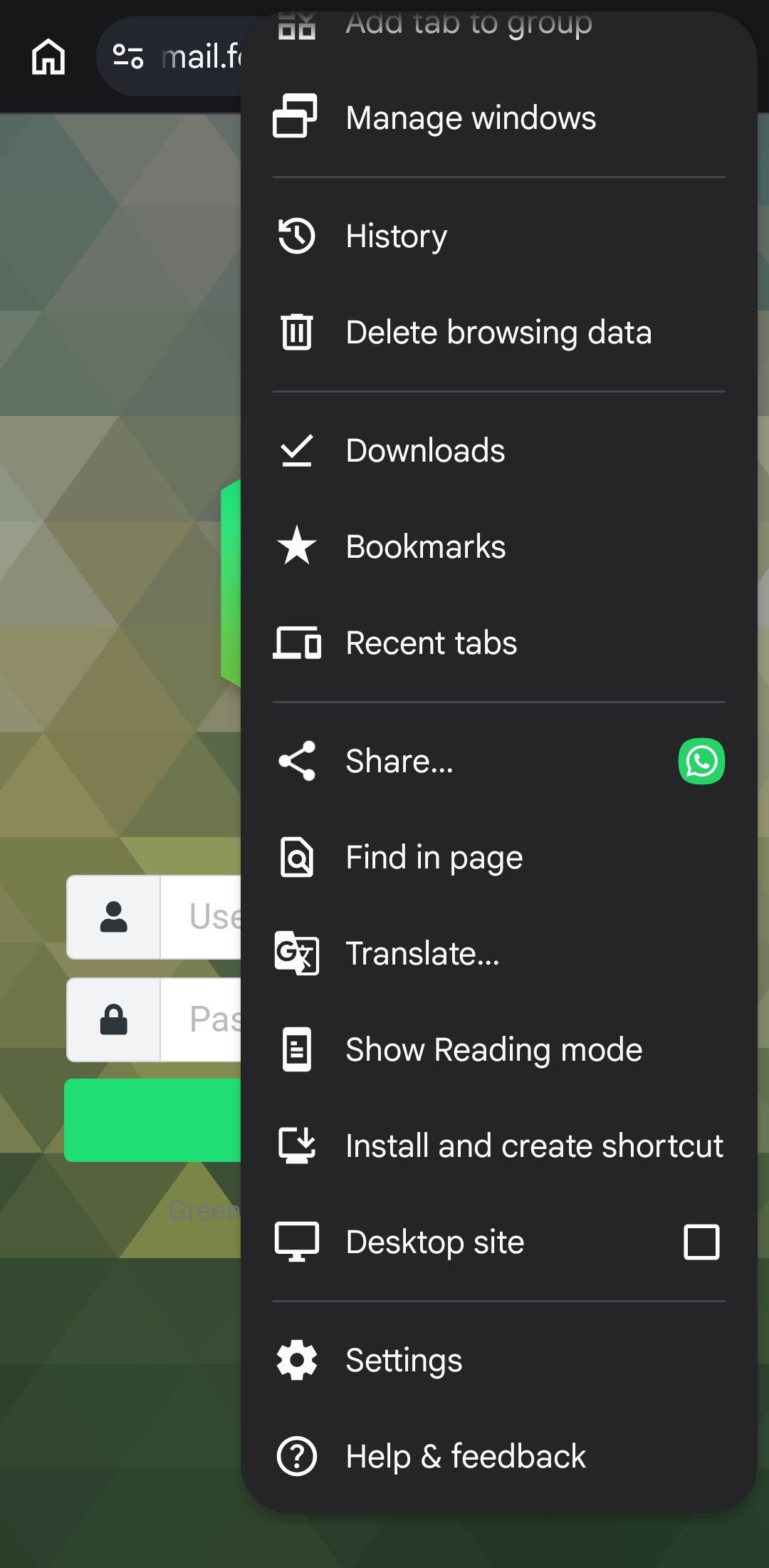Click the History clock icon
769x1568 pixels.
tap(296, 236)
